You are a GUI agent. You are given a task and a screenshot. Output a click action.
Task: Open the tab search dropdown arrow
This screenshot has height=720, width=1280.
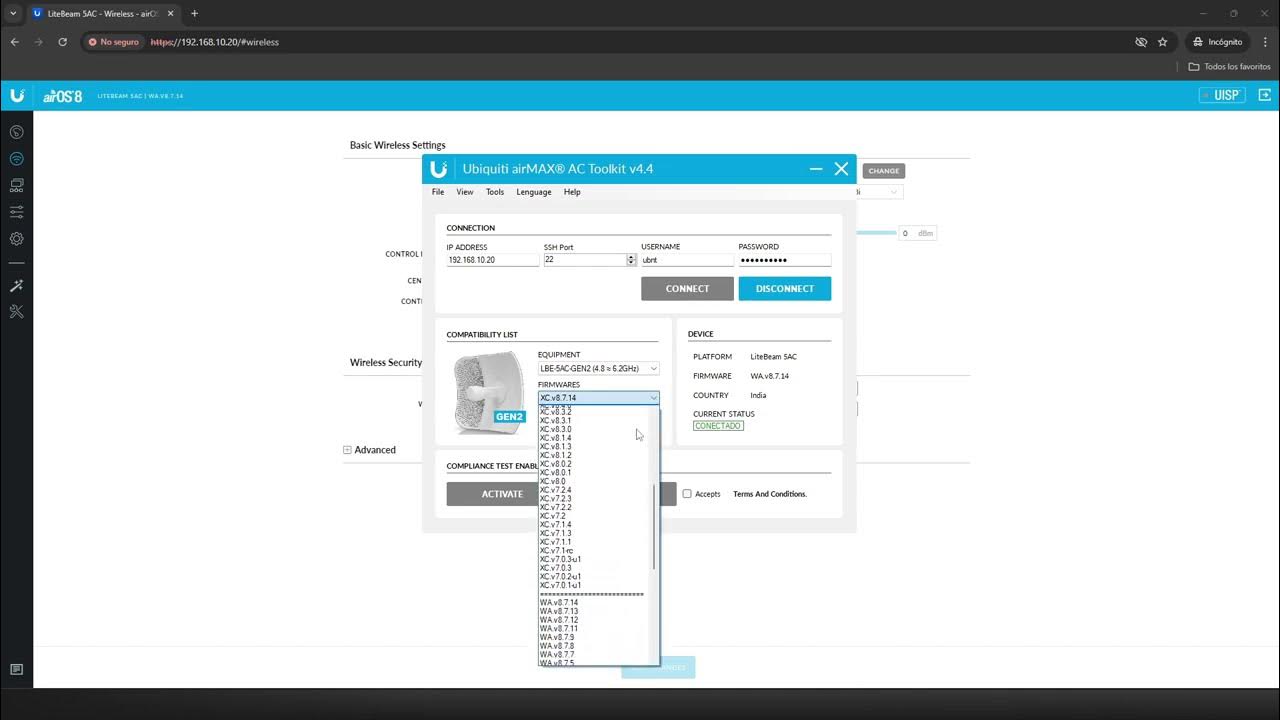click(x=13, y=14)
